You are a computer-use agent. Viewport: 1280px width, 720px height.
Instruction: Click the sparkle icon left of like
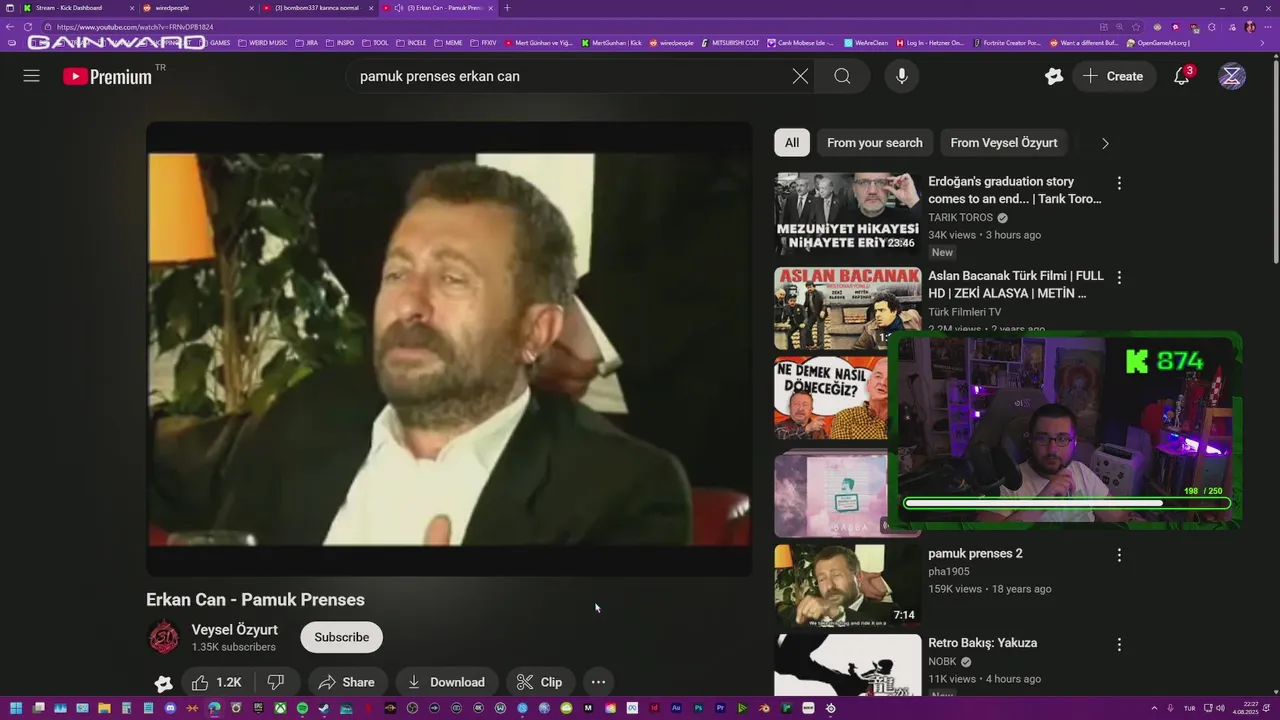pyautogui.click(x=164, y=683)
